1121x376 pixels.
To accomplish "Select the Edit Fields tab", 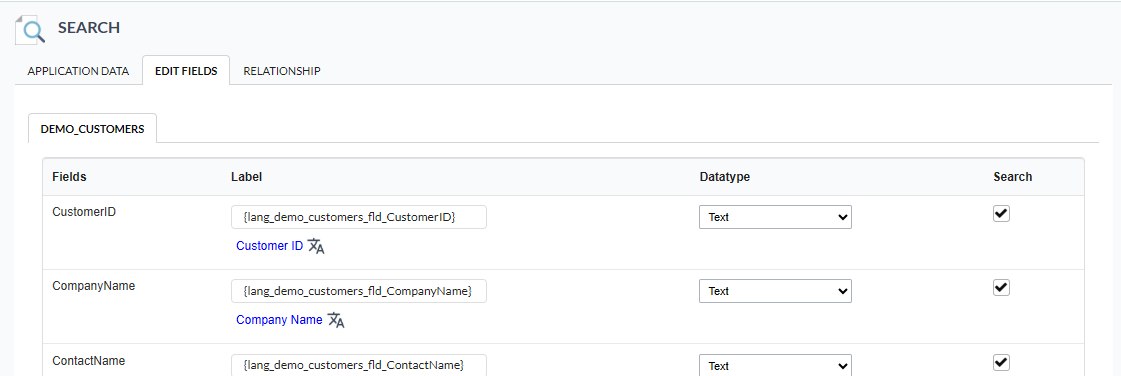I will [x=186, y=71].
